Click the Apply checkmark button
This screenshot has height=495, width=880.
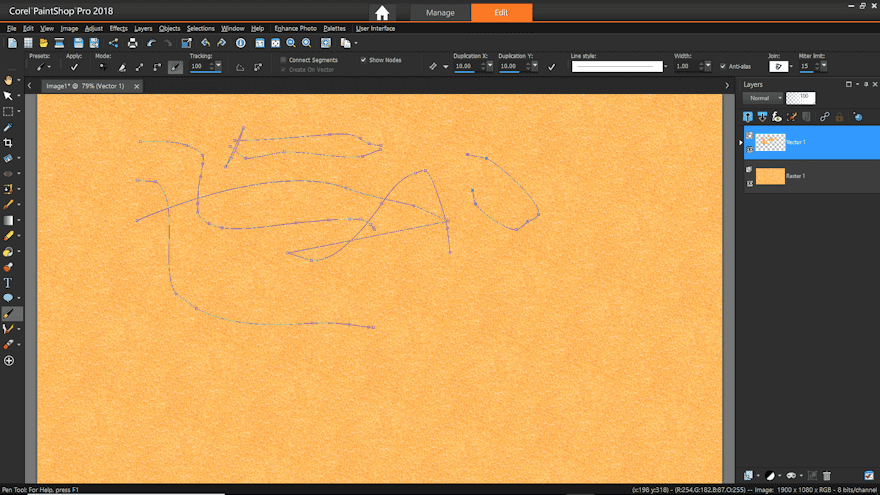coord(74,67)
